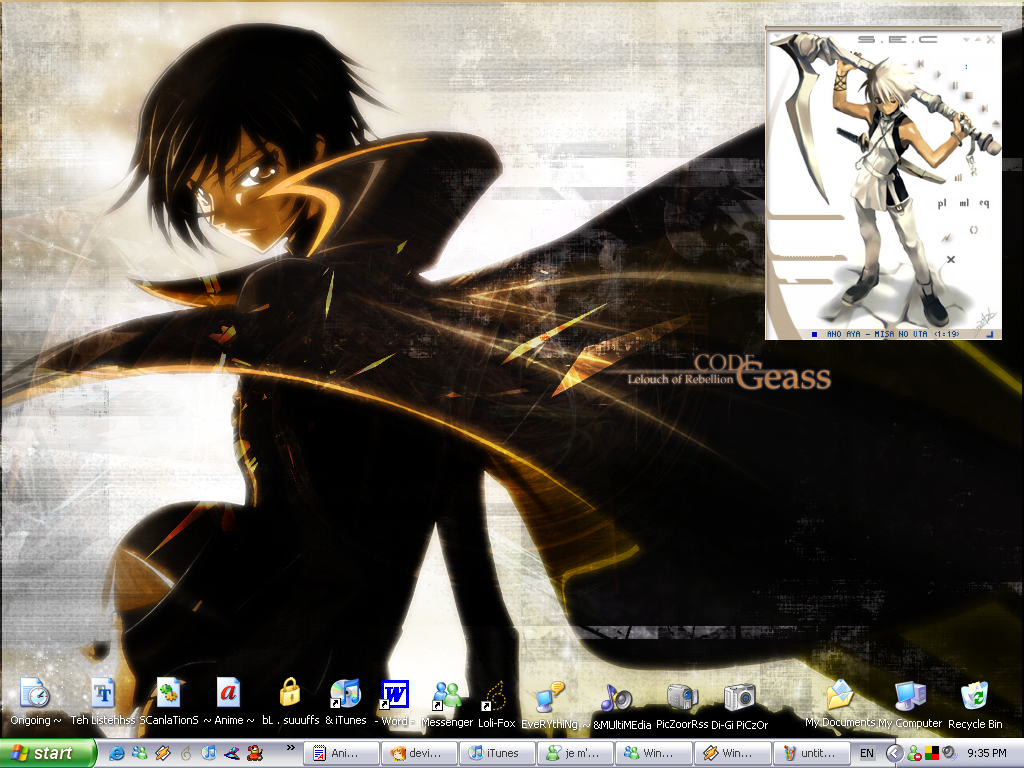This screenshot has width=1024, height=768.
Task: Click lightning bolt icon in S.E.C player
Action: (946, 238)
